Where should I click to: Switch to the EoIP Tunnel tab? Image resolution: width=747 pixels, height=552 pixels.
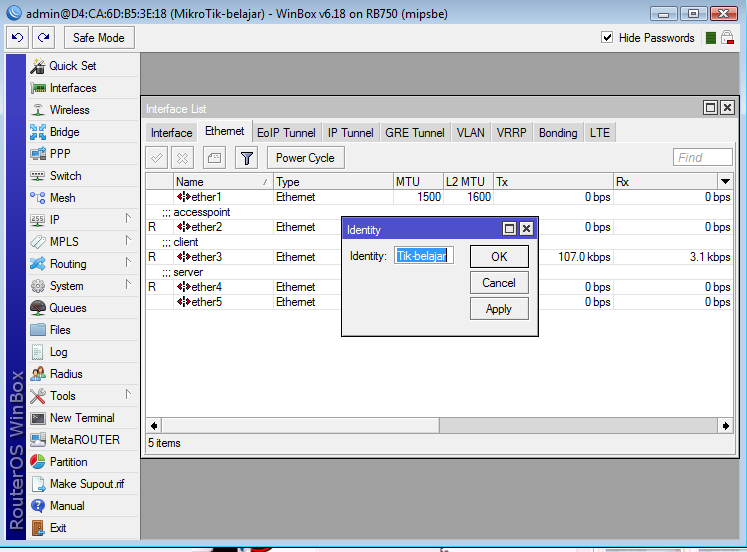[x=286, y=133]
